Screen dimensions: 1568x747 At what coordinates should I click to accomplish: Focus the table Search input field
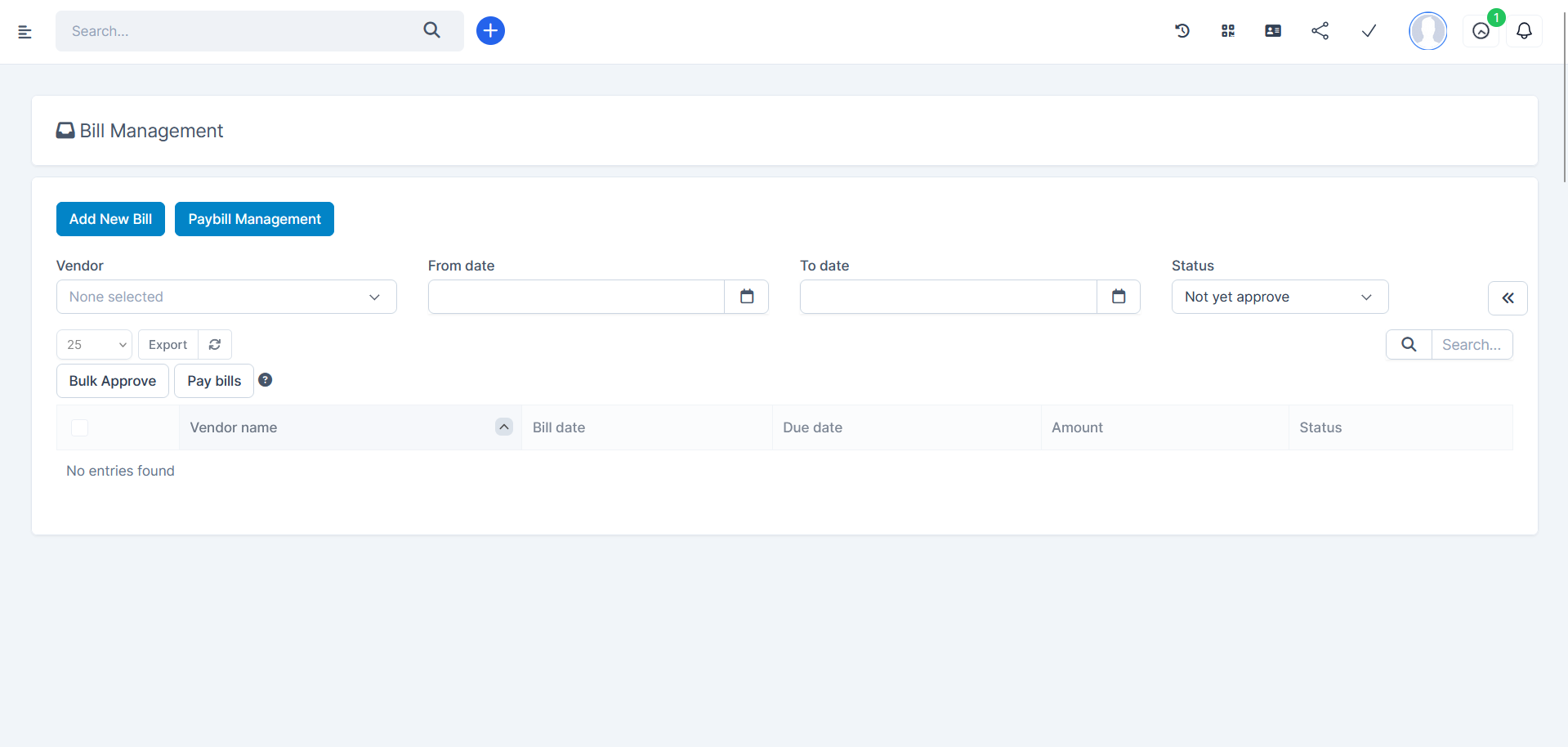pyautogui.click(x=1472, y=345)
